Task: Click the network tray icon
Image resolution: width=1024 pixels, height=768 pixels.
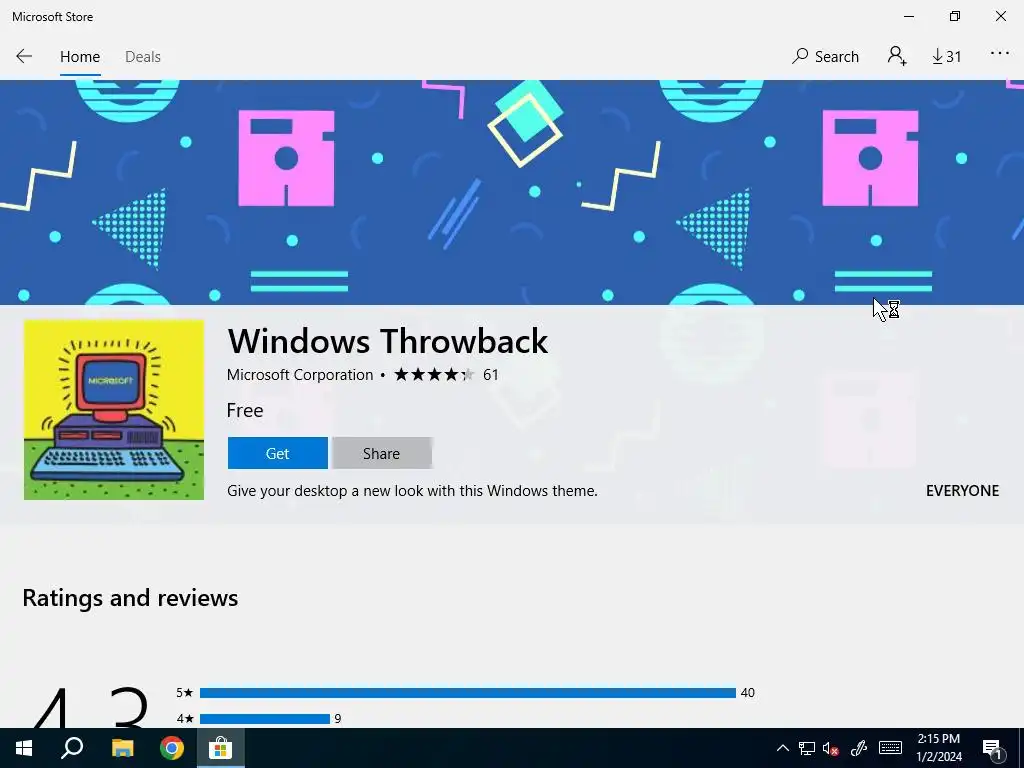Action: (x=807, y=748)
